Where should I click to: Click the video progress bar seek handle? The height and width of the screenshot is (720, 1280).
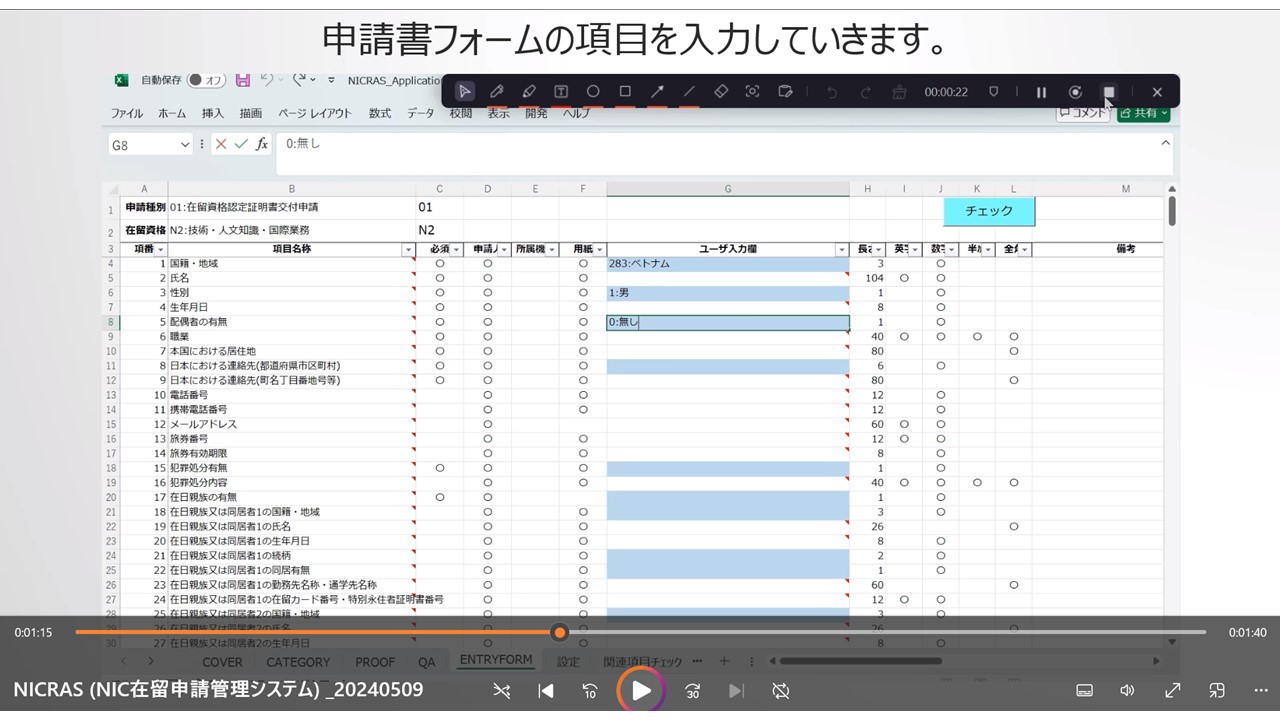(560, 632)
